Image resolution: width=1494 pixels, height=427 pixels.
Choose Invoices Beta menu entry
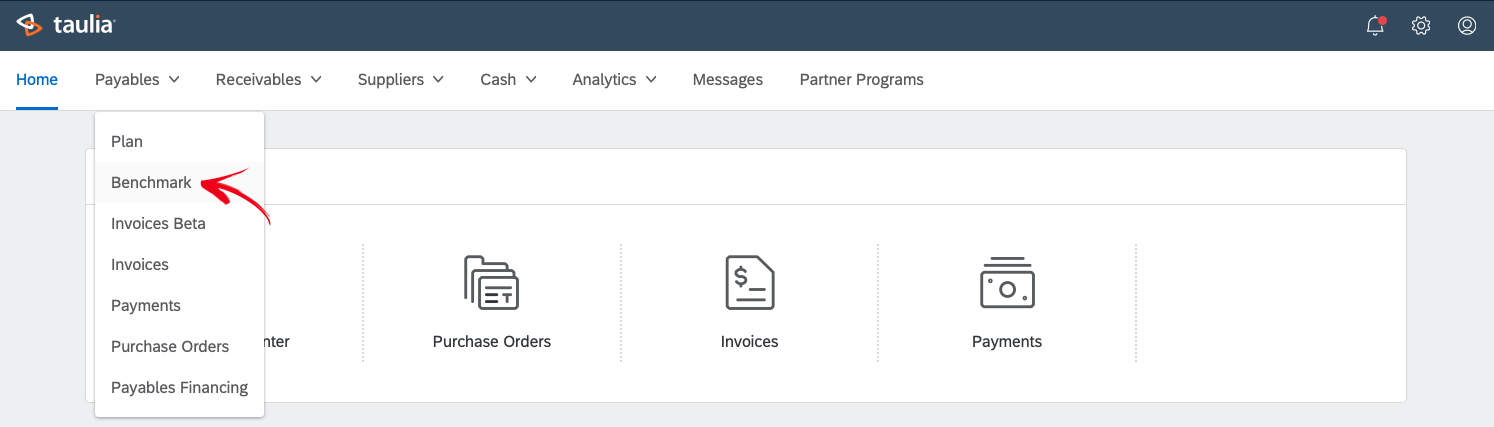(x=158, y=224)
